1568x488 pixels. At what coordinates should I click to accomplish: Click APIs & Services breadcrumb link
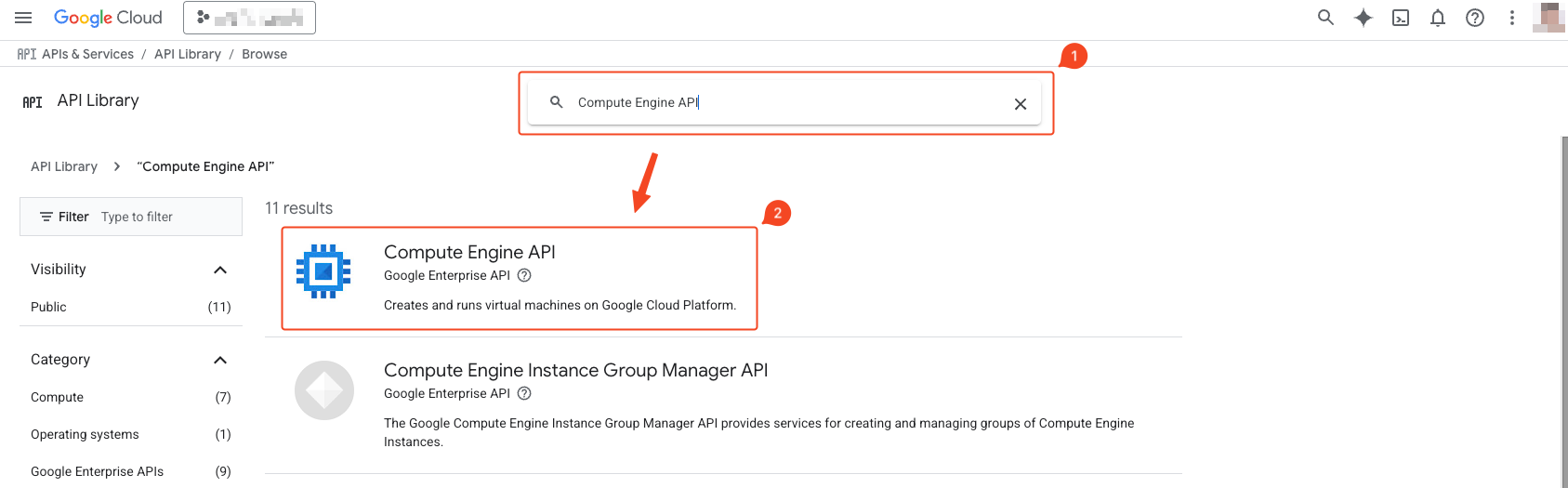(x=87, y=54)
